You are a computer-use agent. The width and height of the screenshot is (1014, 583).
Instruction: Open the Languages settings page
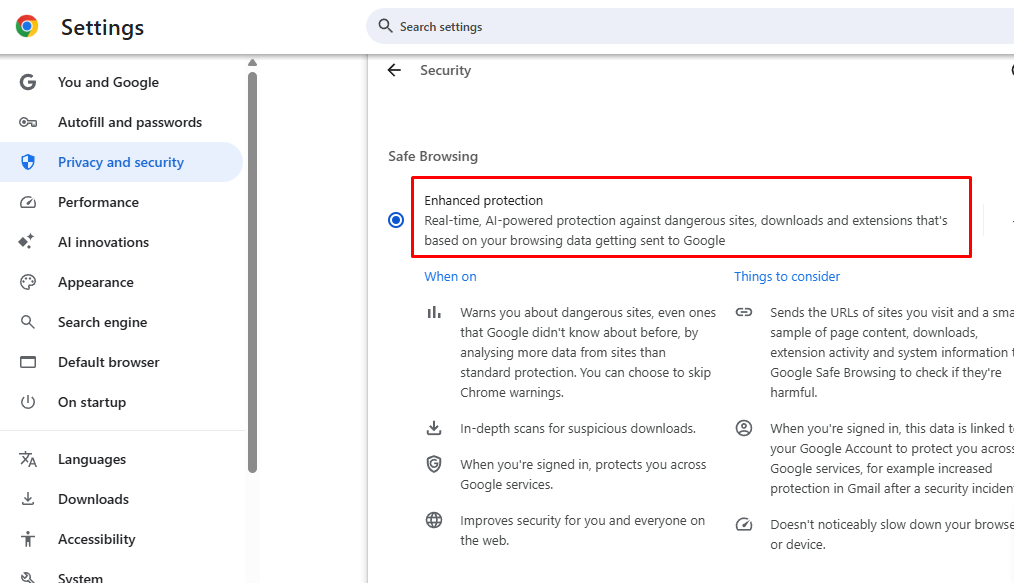point(92,459)
